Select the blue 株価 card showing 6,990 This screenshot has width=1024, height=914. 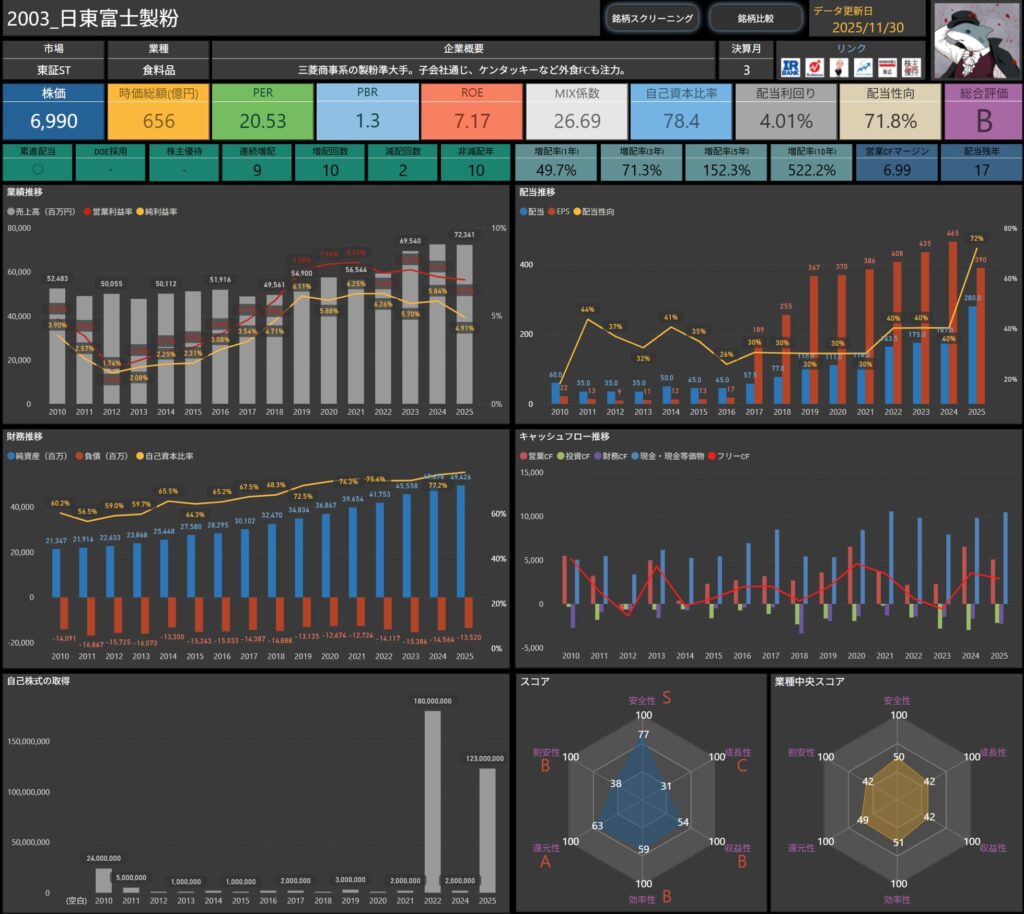pyautogui.click(x=52, y=111)
